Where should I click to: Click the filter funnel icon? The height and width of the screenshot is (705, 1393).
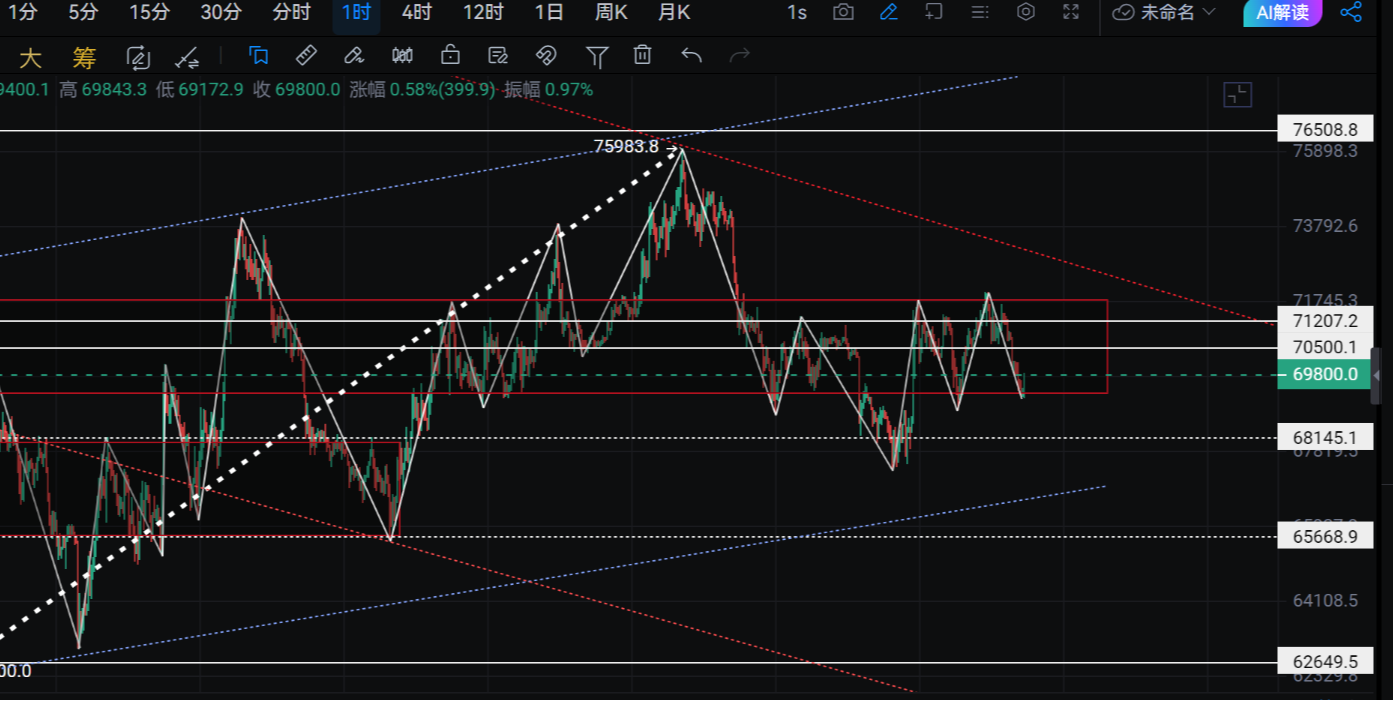point(597,55)
